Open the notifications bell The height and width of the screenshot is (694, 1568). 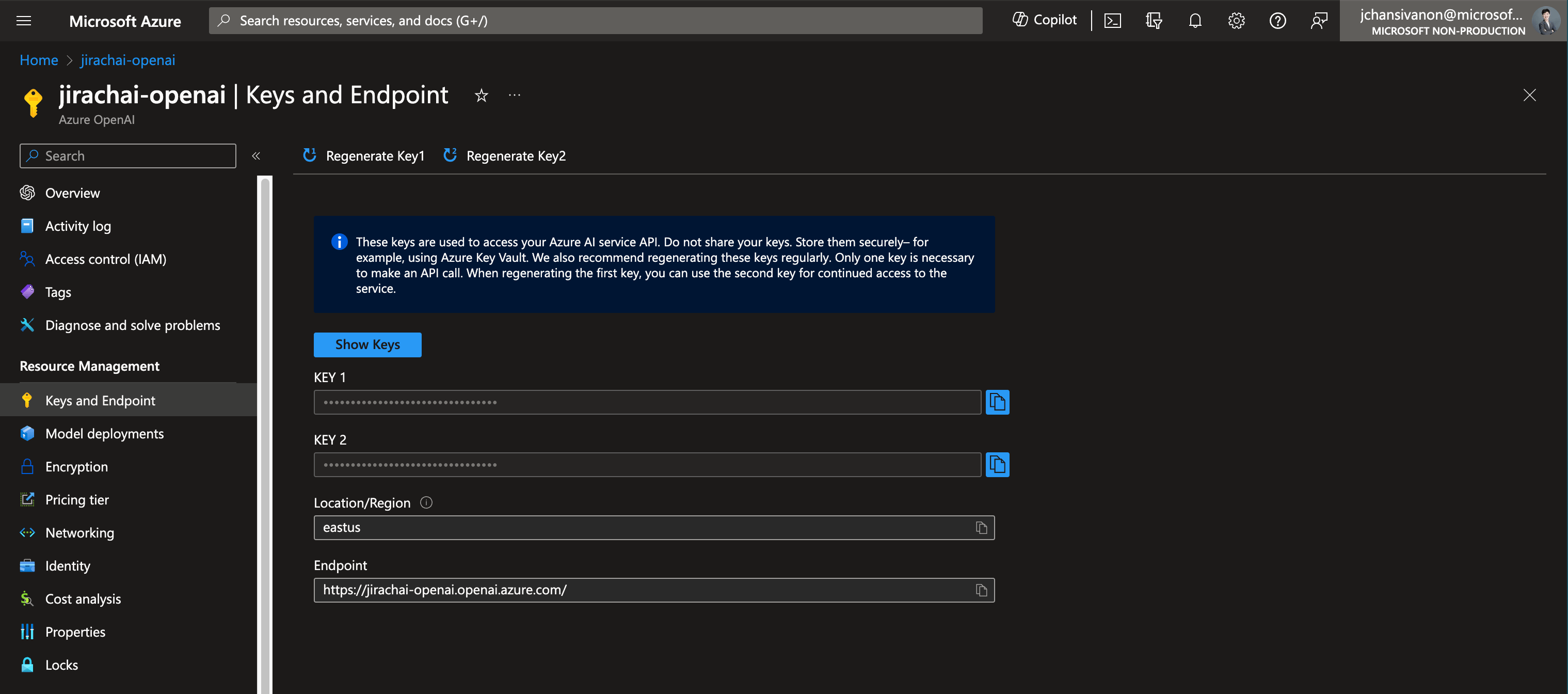[x=1195, y=21]
